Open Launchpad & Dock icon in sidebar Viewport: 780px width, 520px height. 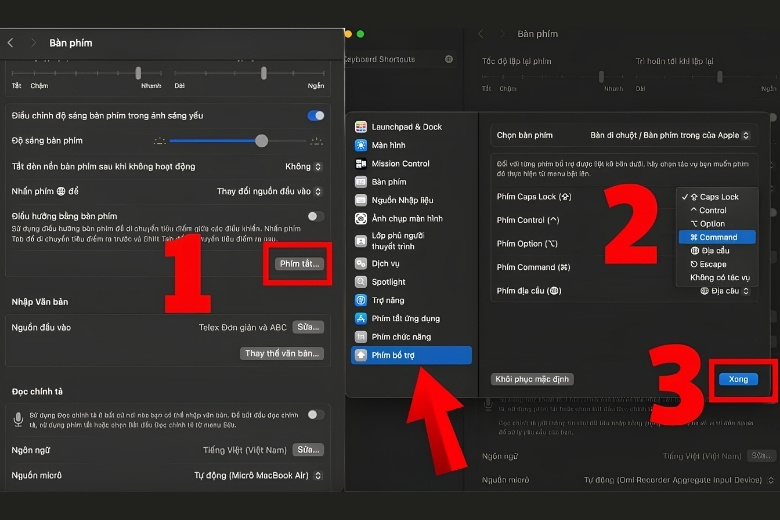point(361,127)
